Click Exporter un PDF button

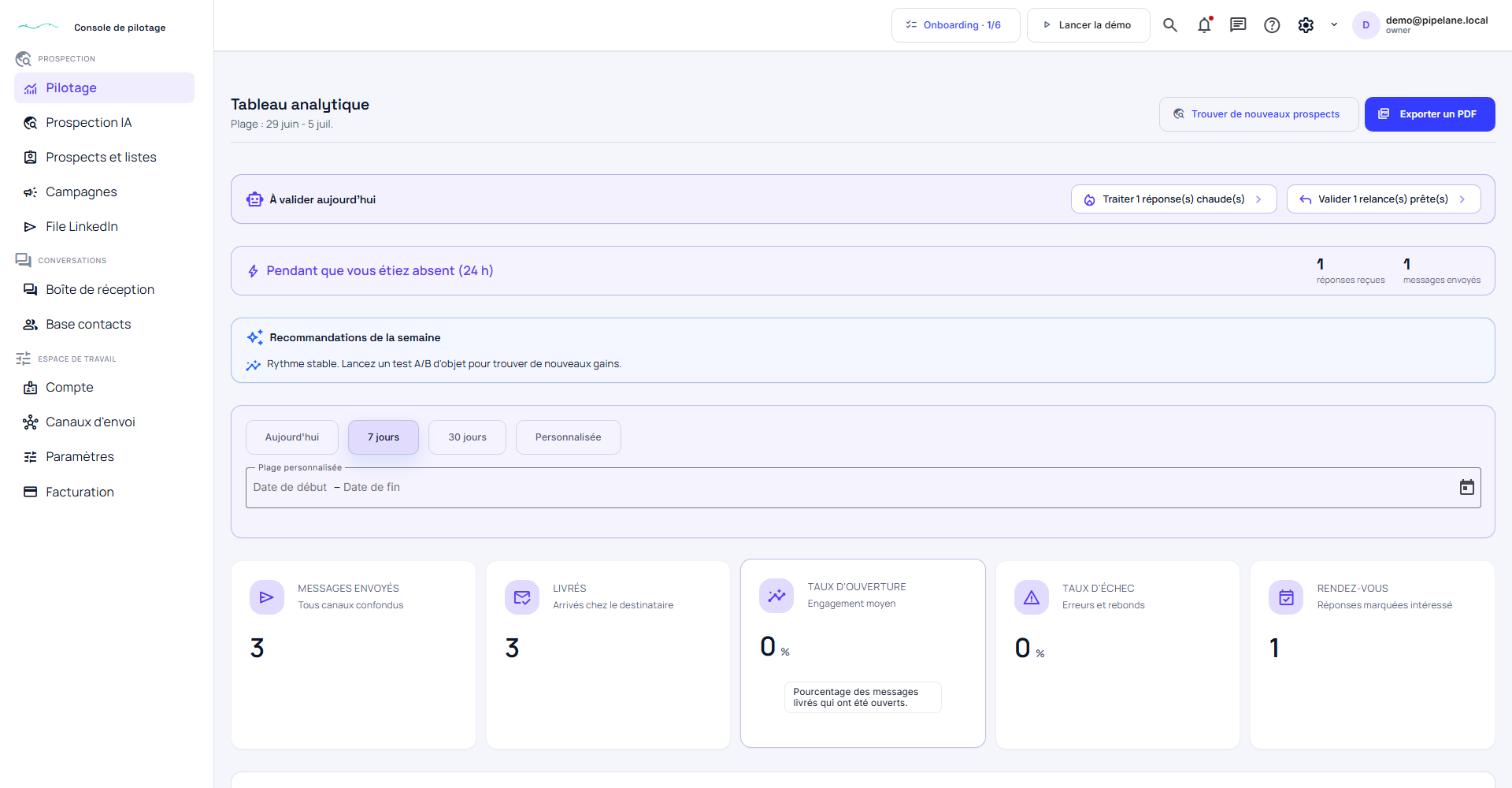(1429, 114)
